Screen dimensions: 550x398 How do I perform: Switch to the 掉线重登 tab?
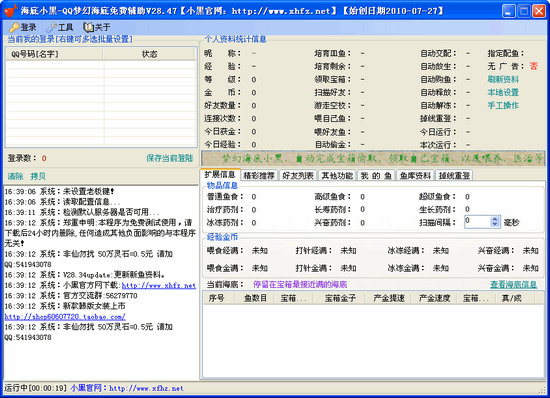pos(454,175)
